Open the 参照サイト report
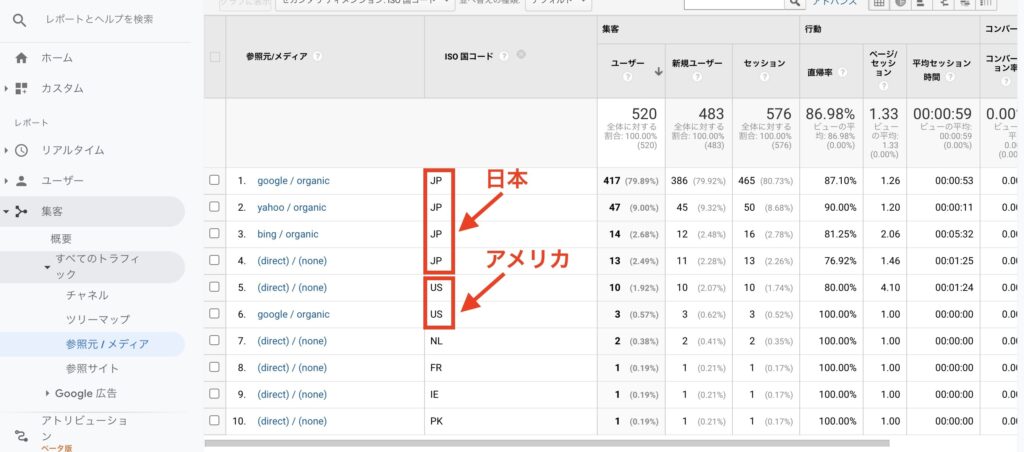Screen dimensions: 1024x452 tap(92, 368)
